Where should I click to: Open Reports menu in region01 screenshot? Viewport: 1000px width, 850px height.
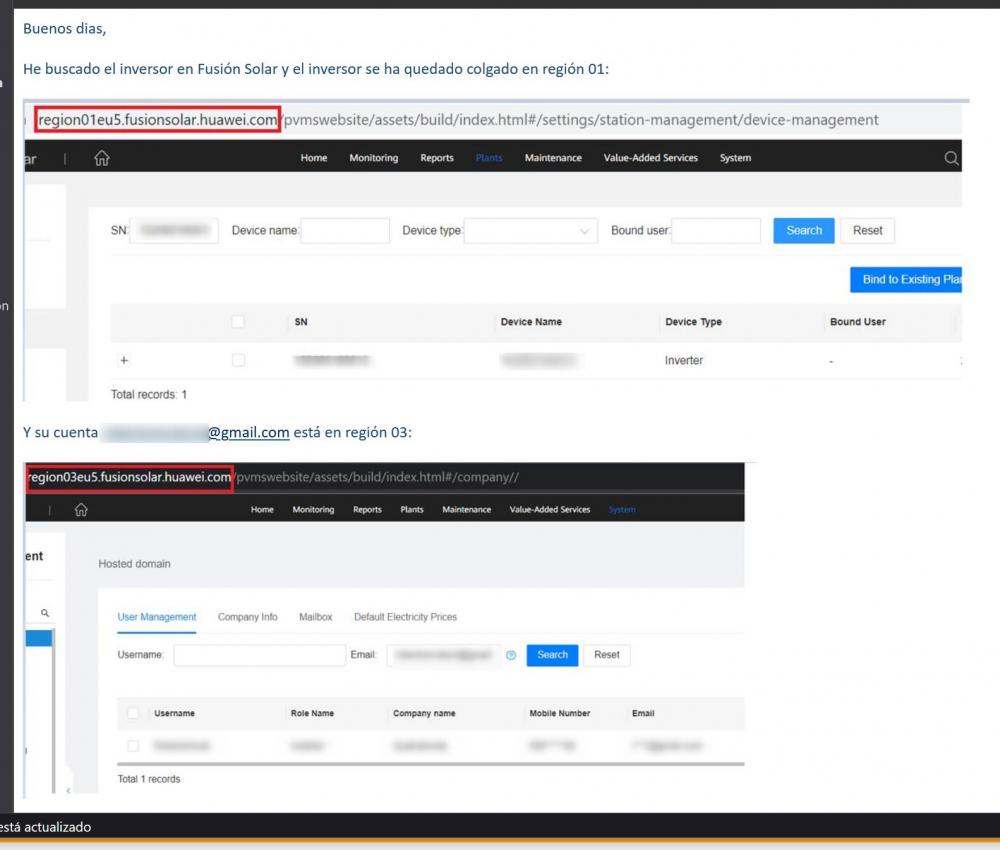click(x=437, y=158)
